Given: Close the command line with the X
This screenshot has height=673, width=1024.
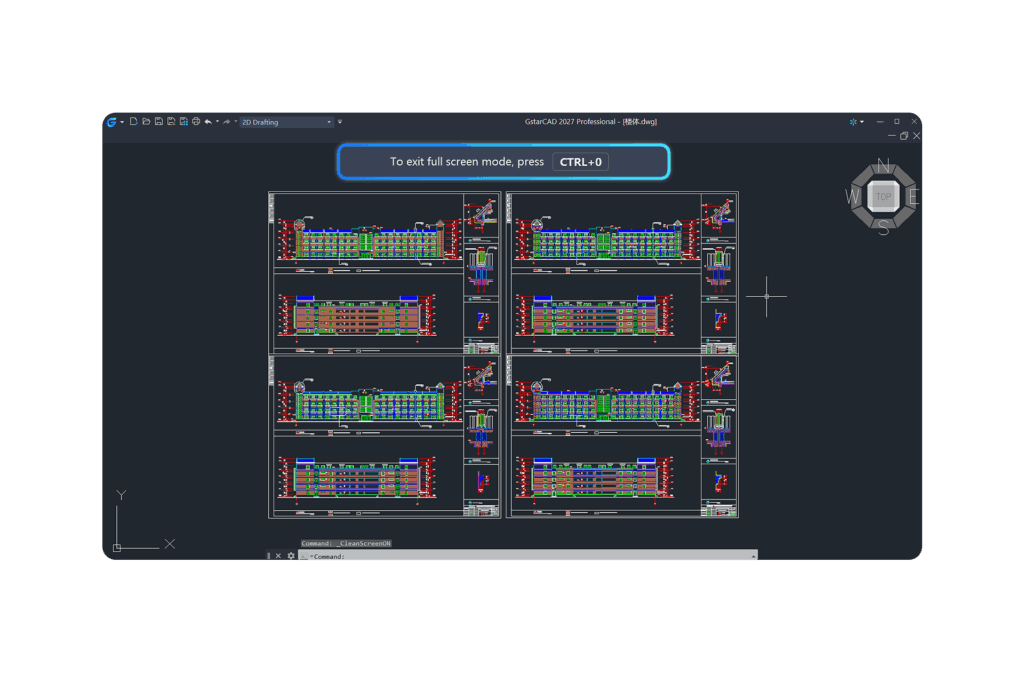Looking at the screenshot, I should 278,556.
